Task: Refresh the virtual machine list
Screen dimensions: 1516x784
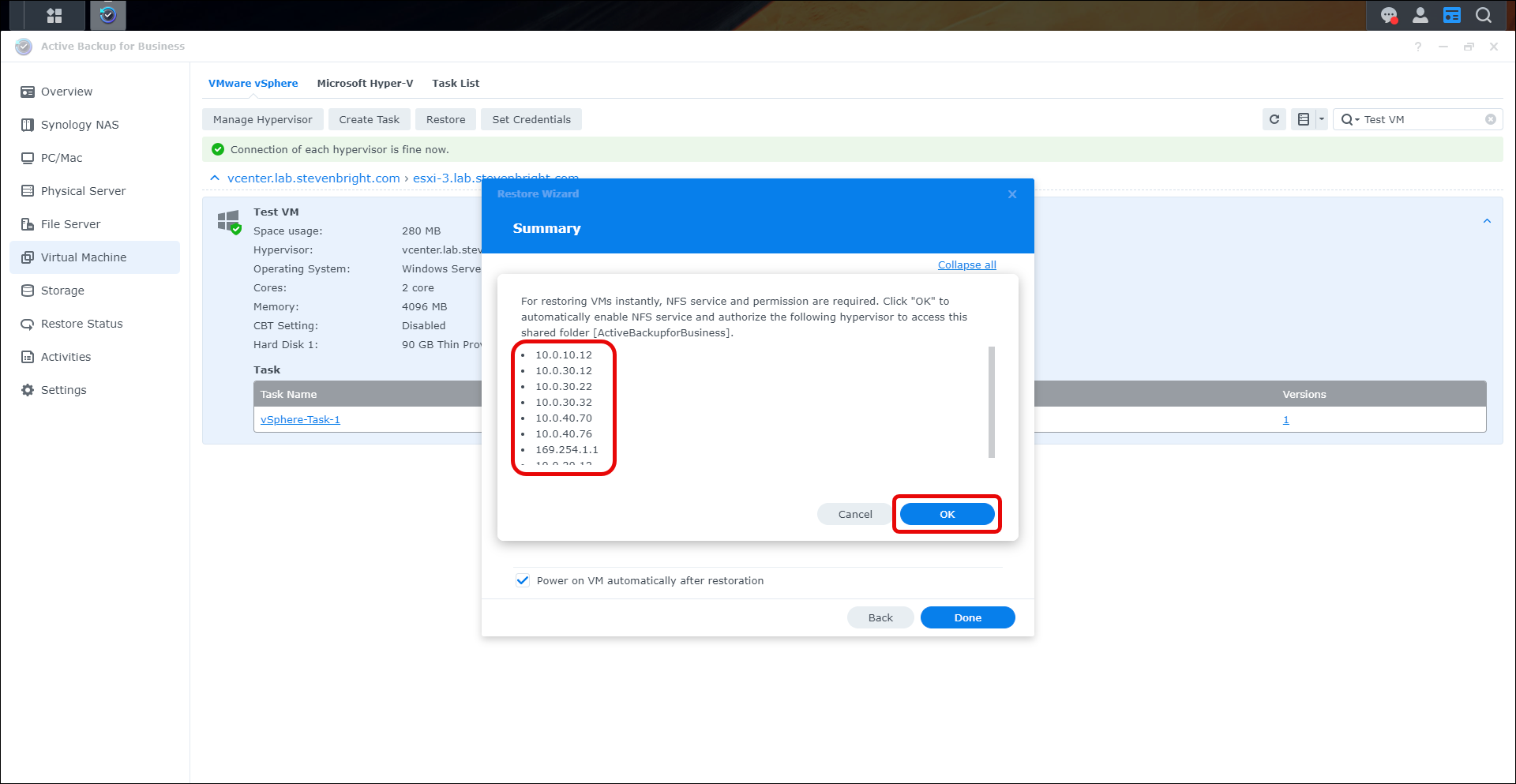Action: (1274, 119)
